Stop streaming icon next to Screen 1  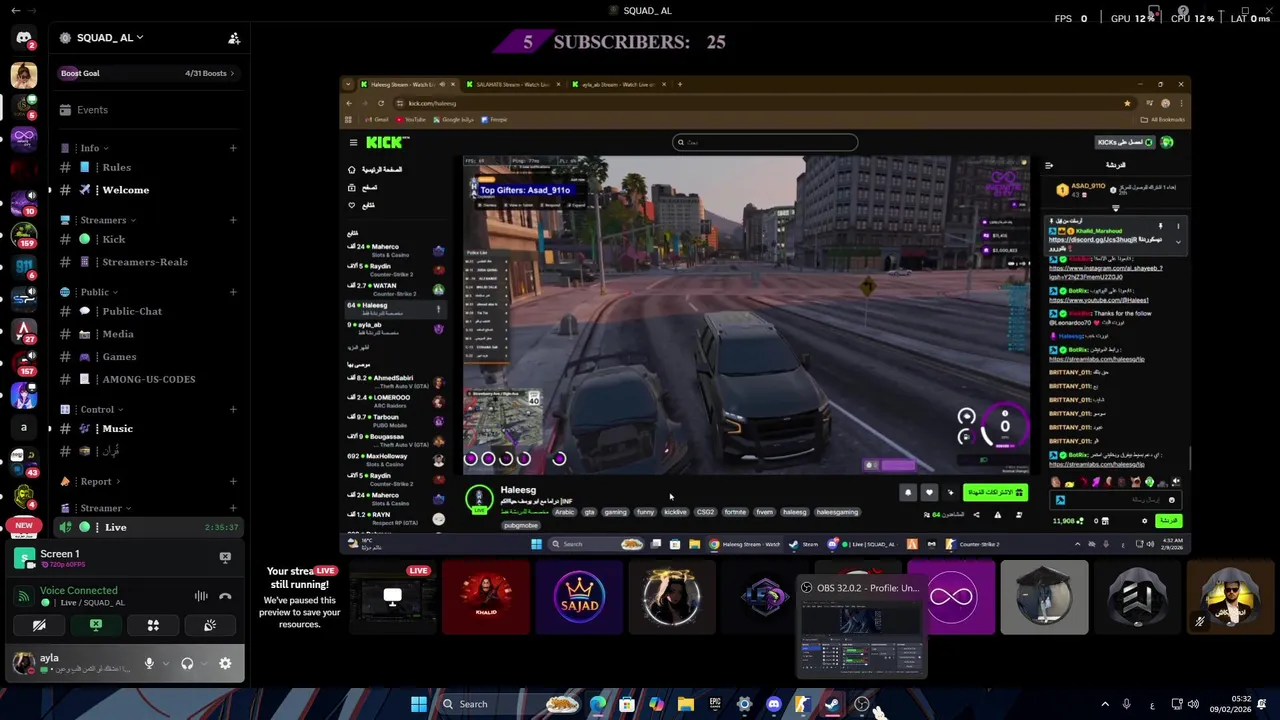(x=225, y=557)
